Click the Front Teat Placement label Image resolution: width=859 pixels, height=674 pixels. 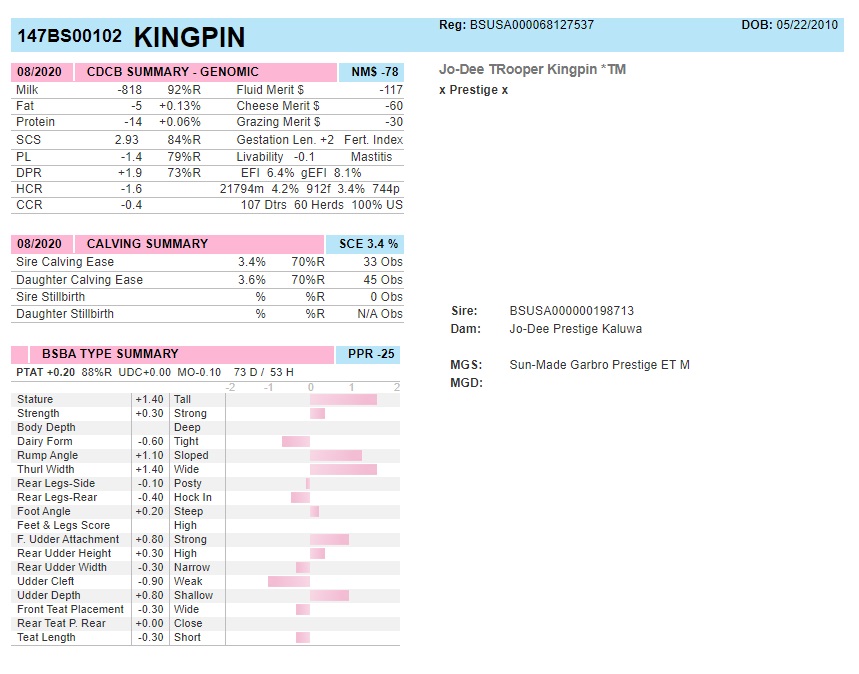[71, 609]
